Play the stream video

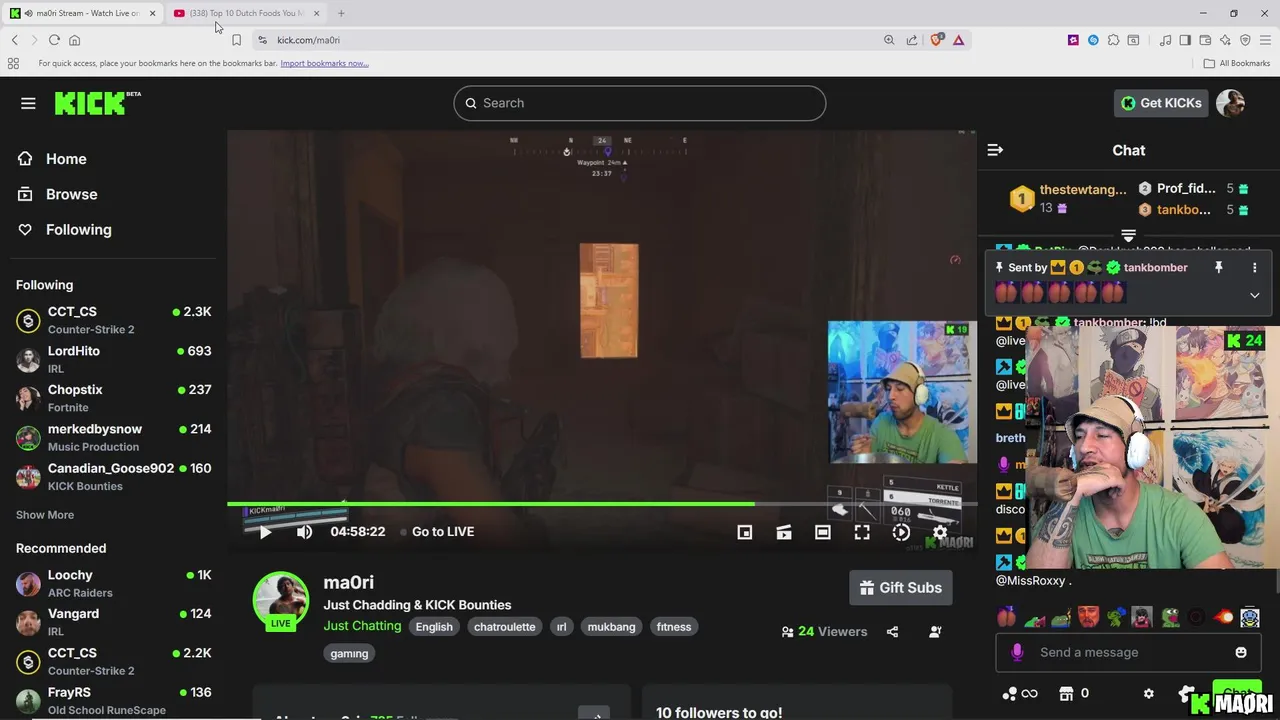265,532
